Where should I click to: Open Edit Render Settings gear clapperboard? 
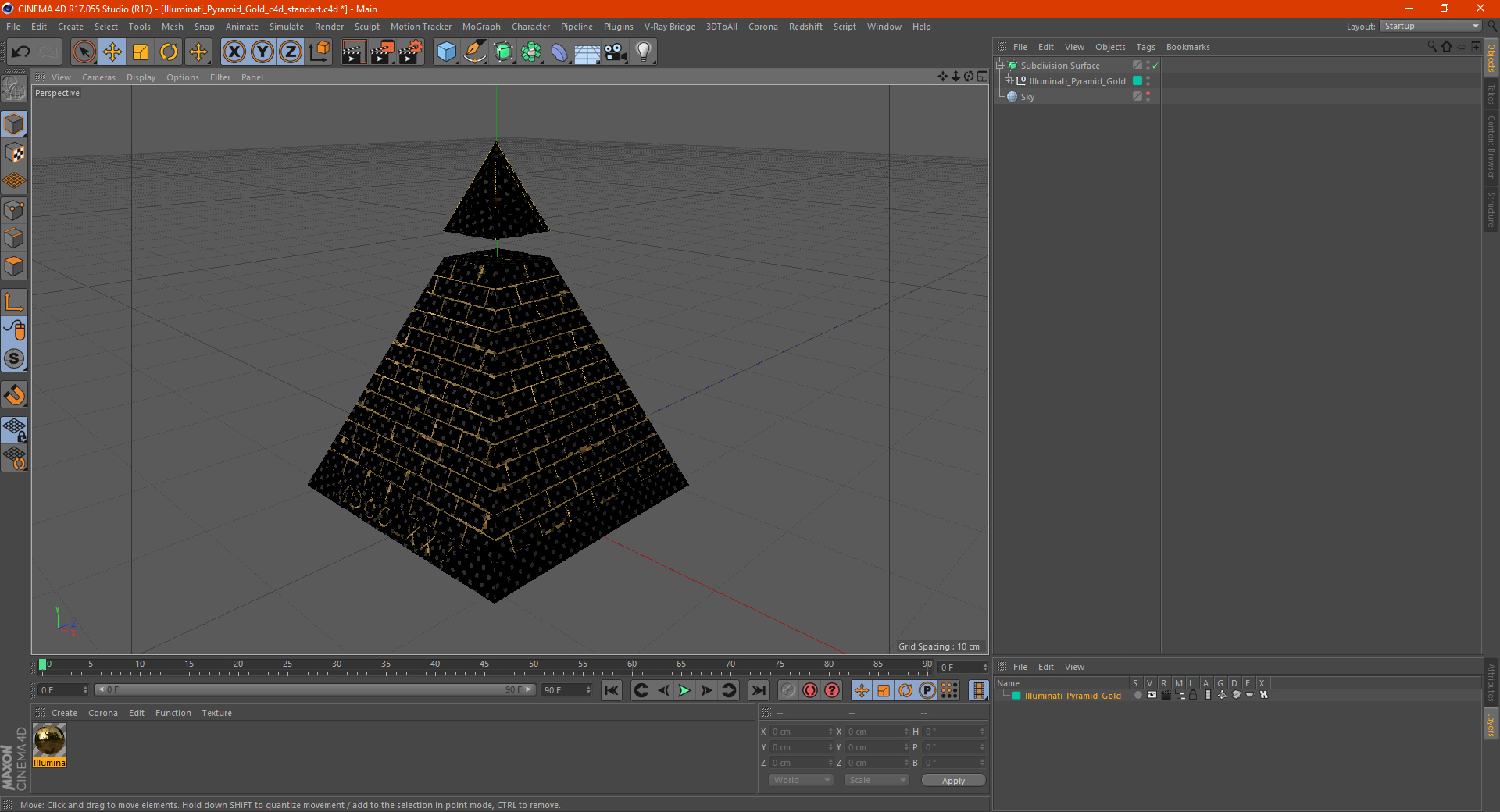tap(411, 52)
